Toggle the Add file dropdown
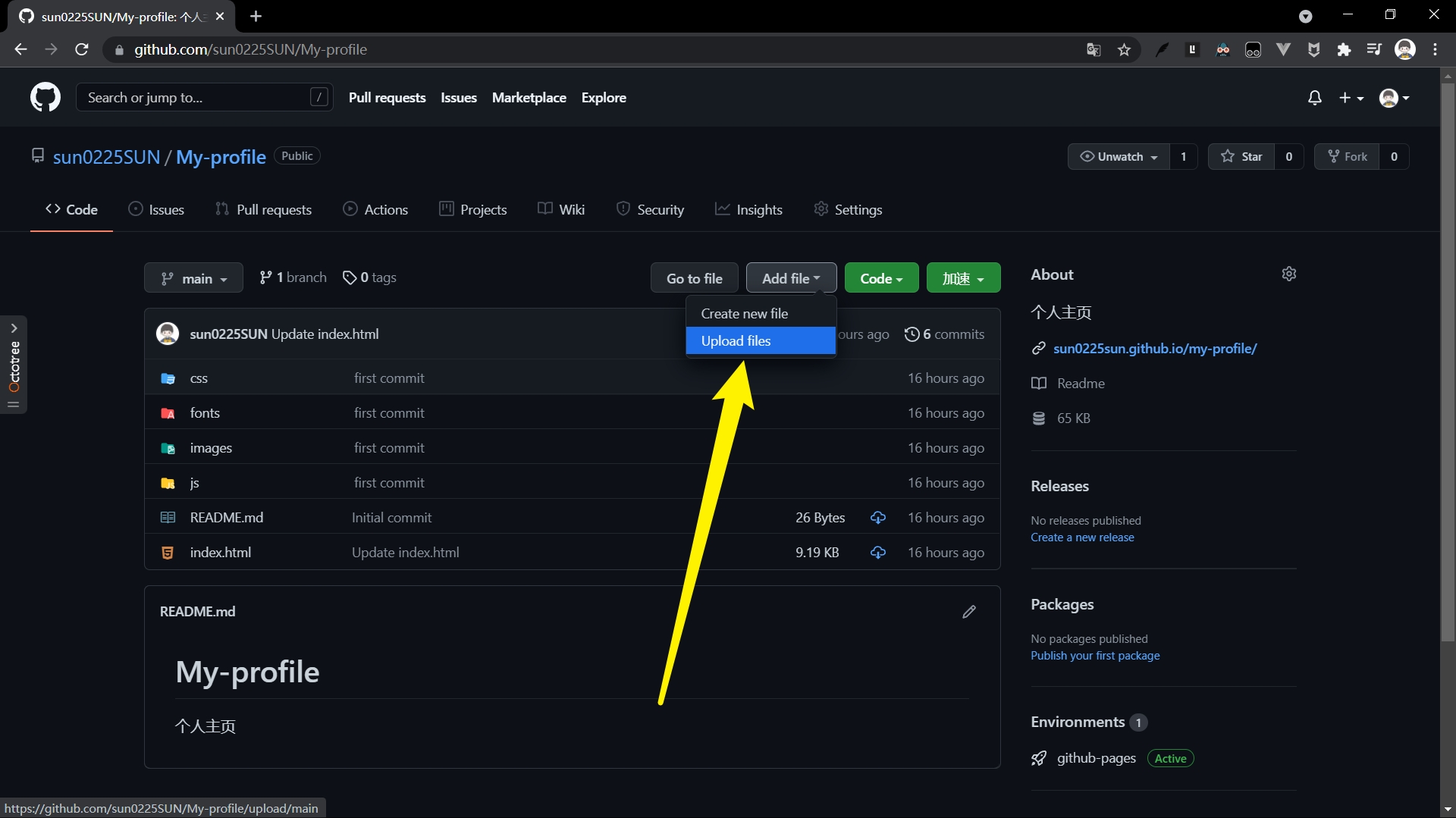 pos(791,278)
